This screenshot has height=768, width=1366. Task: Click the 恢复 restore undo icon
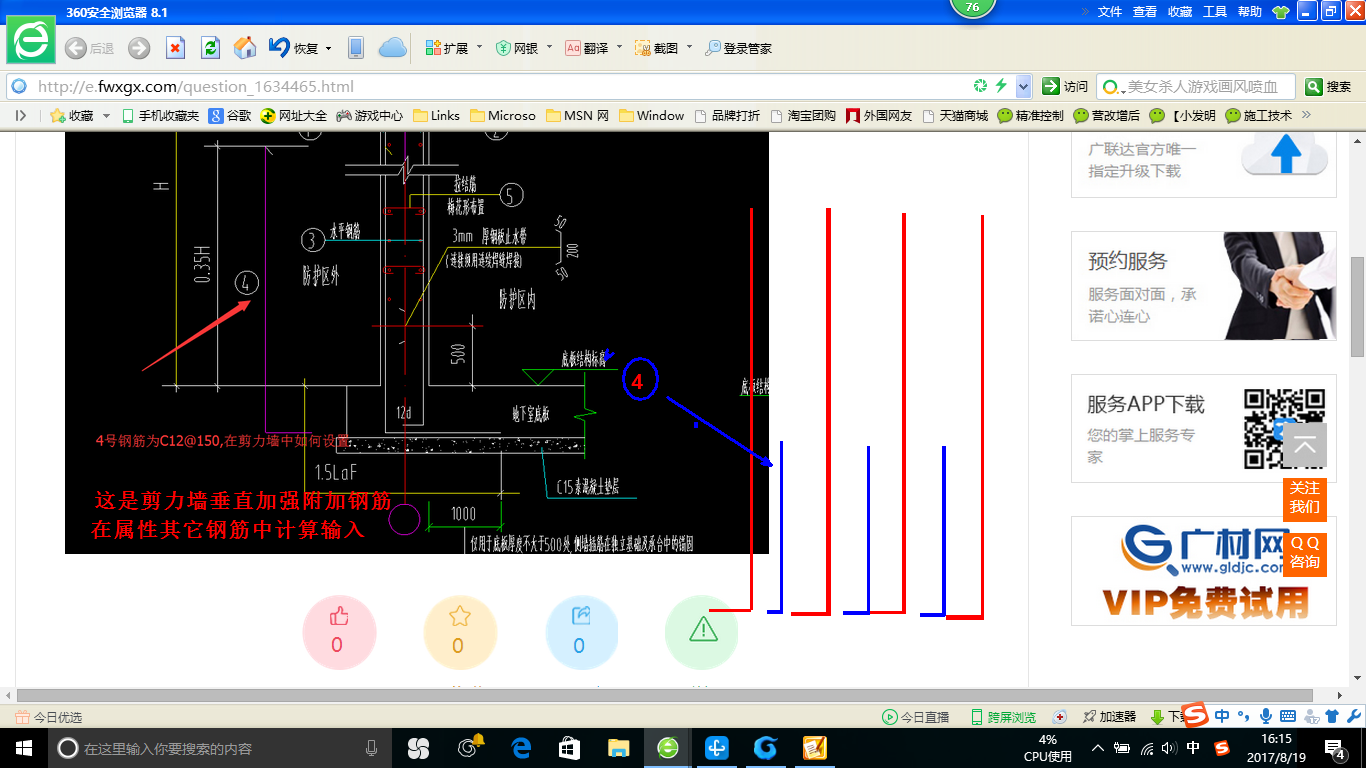pyautogui.click(x=279, y=47)
